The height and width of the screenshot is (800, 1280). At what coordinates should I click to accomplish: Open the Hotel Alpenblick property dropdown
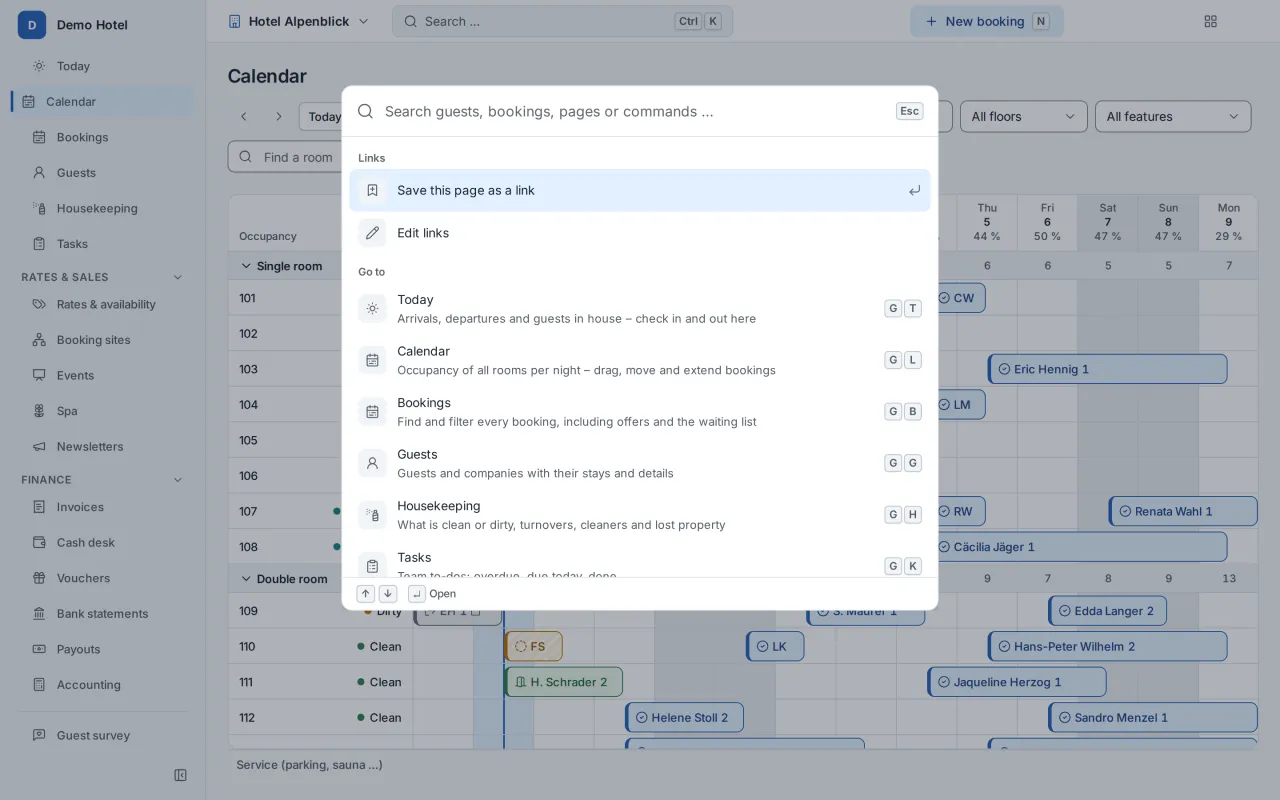[x=298, y=21]
